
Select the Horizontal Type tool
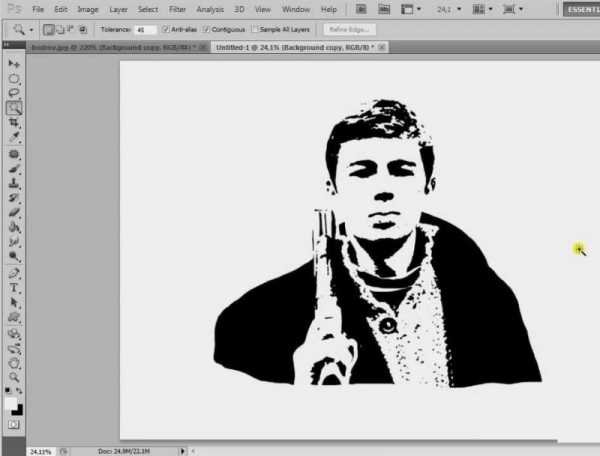pyautogui.click(x=14, y=287)
